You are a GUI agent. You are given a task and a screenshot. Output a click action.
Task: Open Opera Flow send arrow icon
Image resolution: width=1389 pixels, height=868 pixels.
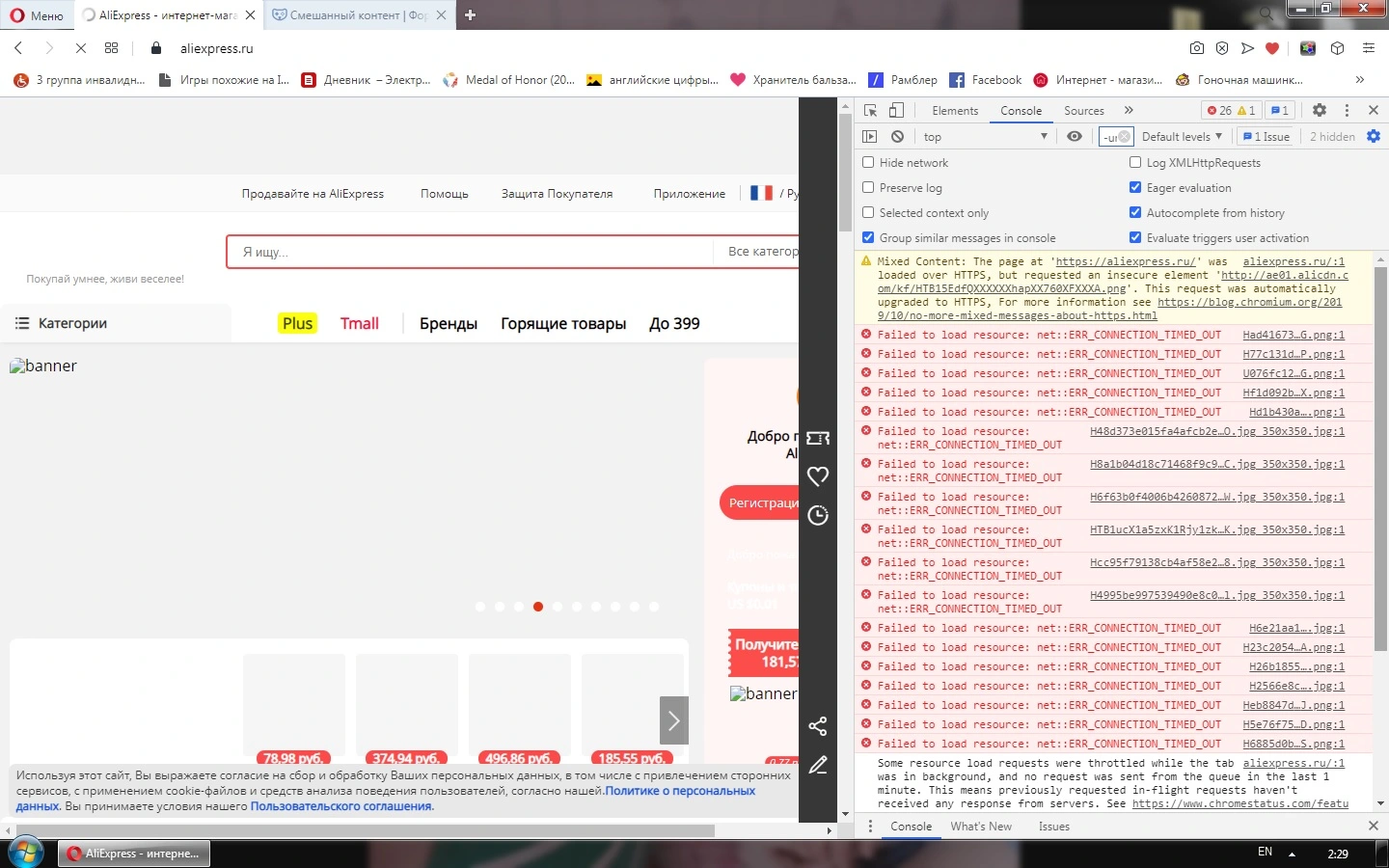tap(1247, 48)
